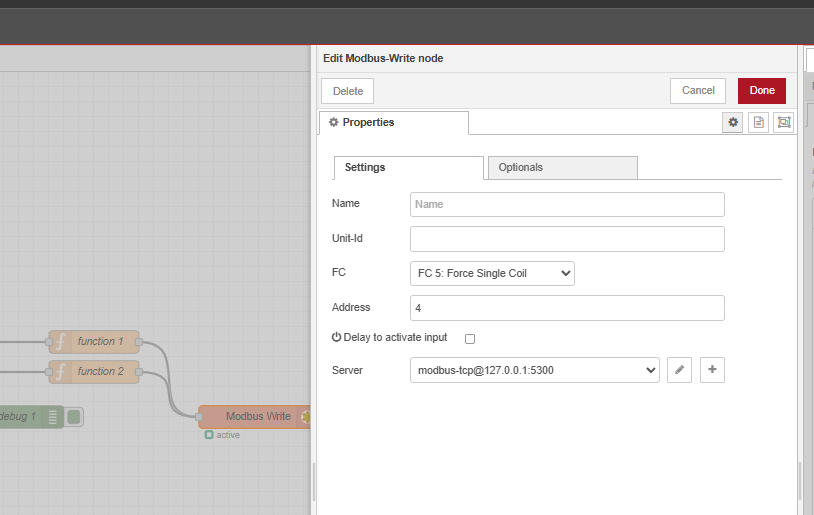Click function 2 node icon
Screen dimensions: 814x515
[x=61, y=372]
